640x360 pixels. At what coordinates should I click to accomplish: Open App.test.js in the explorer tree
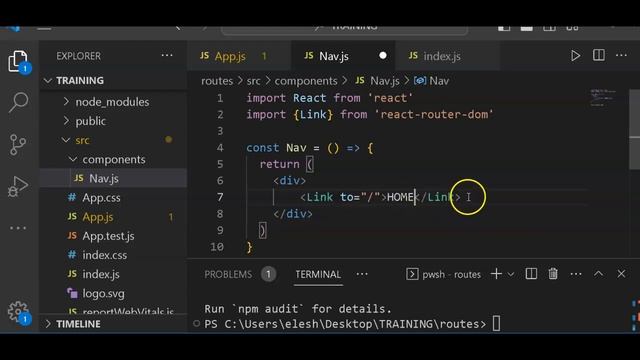(x=108, y=236)
